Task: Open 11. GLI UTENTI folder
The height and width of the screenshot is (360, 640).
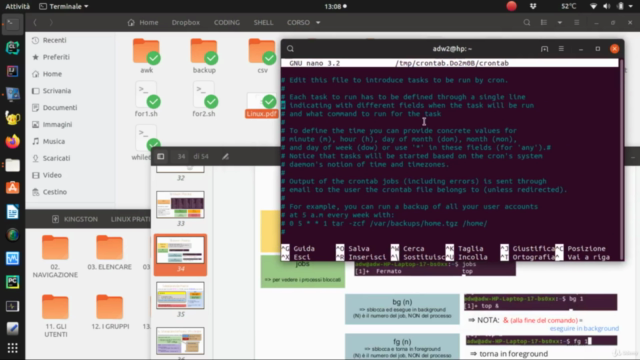Action: pyautogui.click(x=55, y=316)
